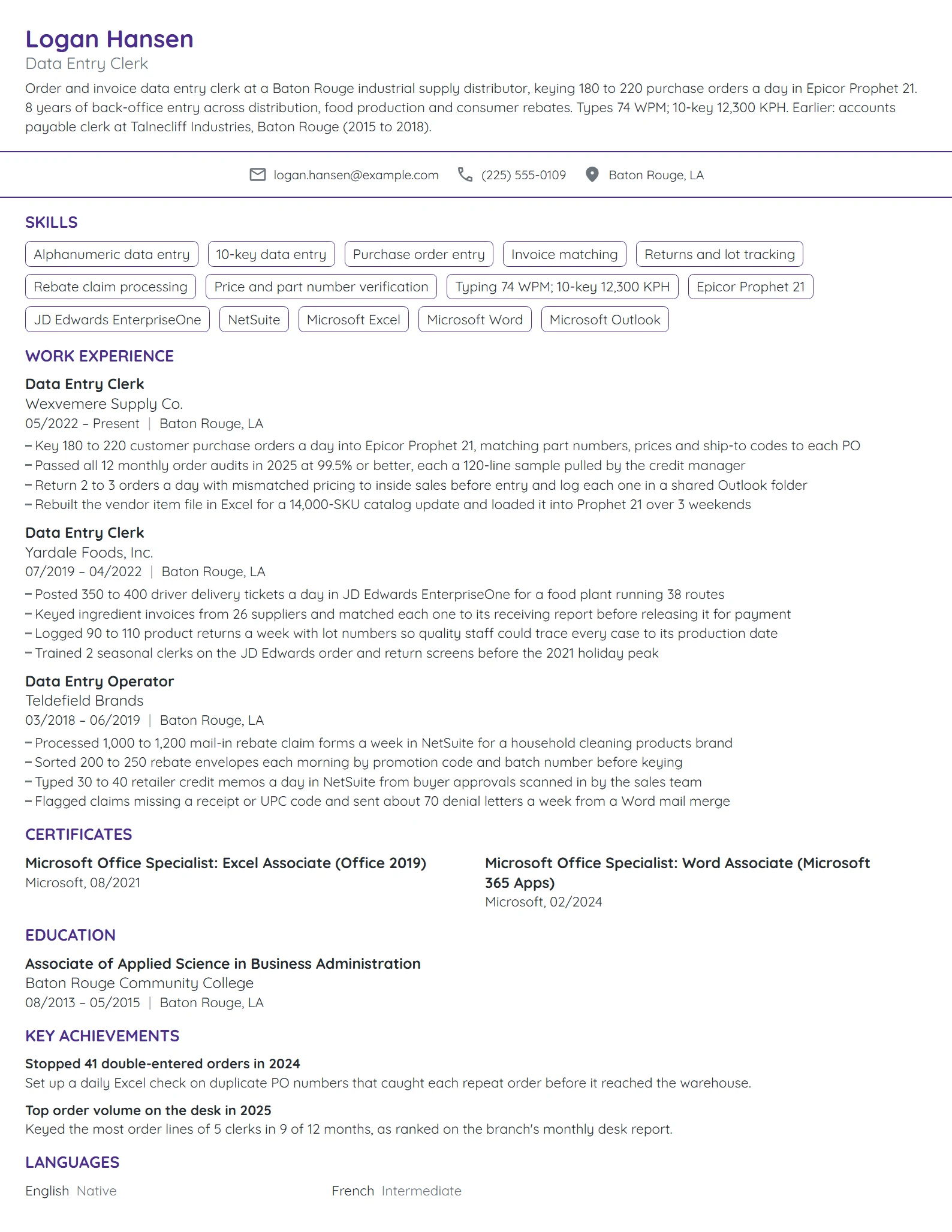Viewport: 952px width, 1232px height.
Task: Select the 10-key data entry skill chip
Action: 271,254
